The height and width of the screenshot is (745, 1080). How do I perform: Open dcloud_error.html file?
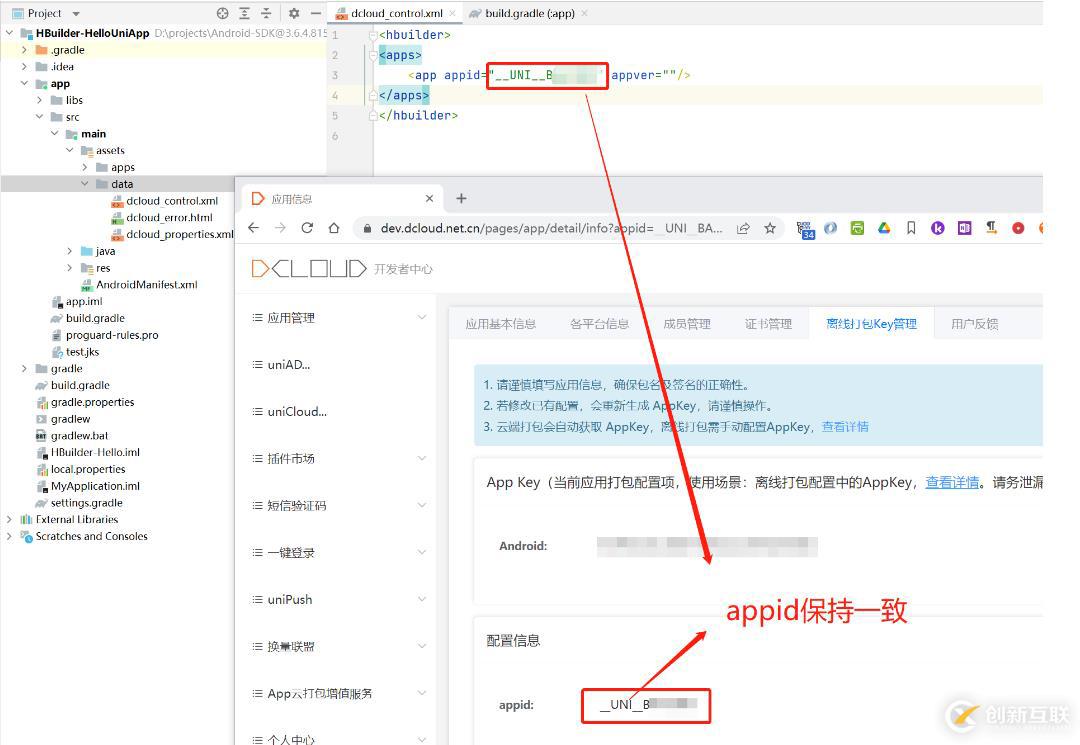coord(169,218)
